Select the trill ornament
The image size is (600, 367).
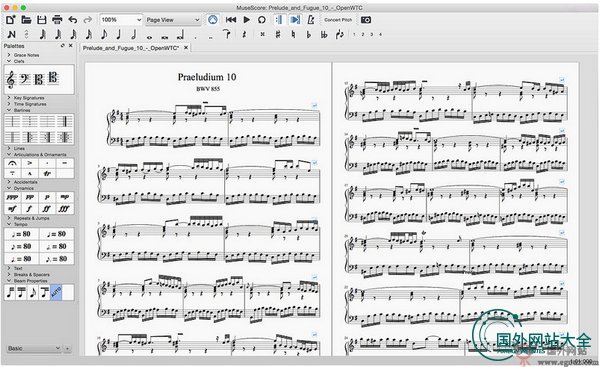[47, 173]
